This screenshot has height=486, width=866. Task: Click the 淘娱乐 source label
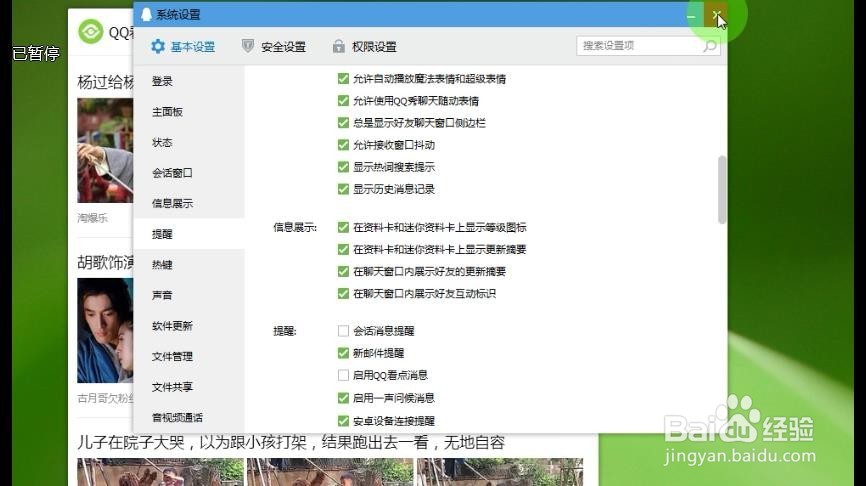pyautogui.click(x=92, y=218)
